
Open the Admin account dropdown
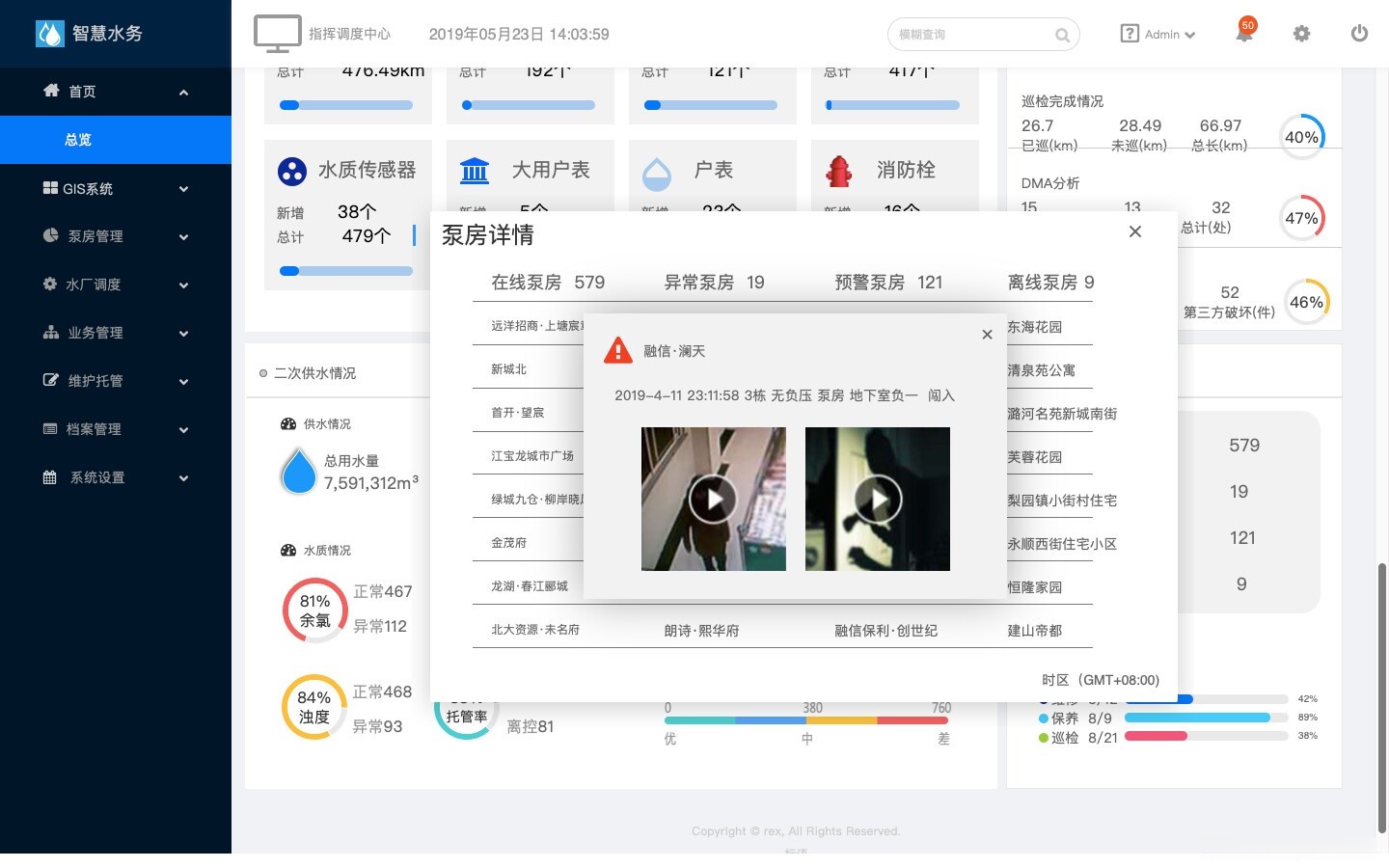pyautogui.click(x=1157, y=34)
